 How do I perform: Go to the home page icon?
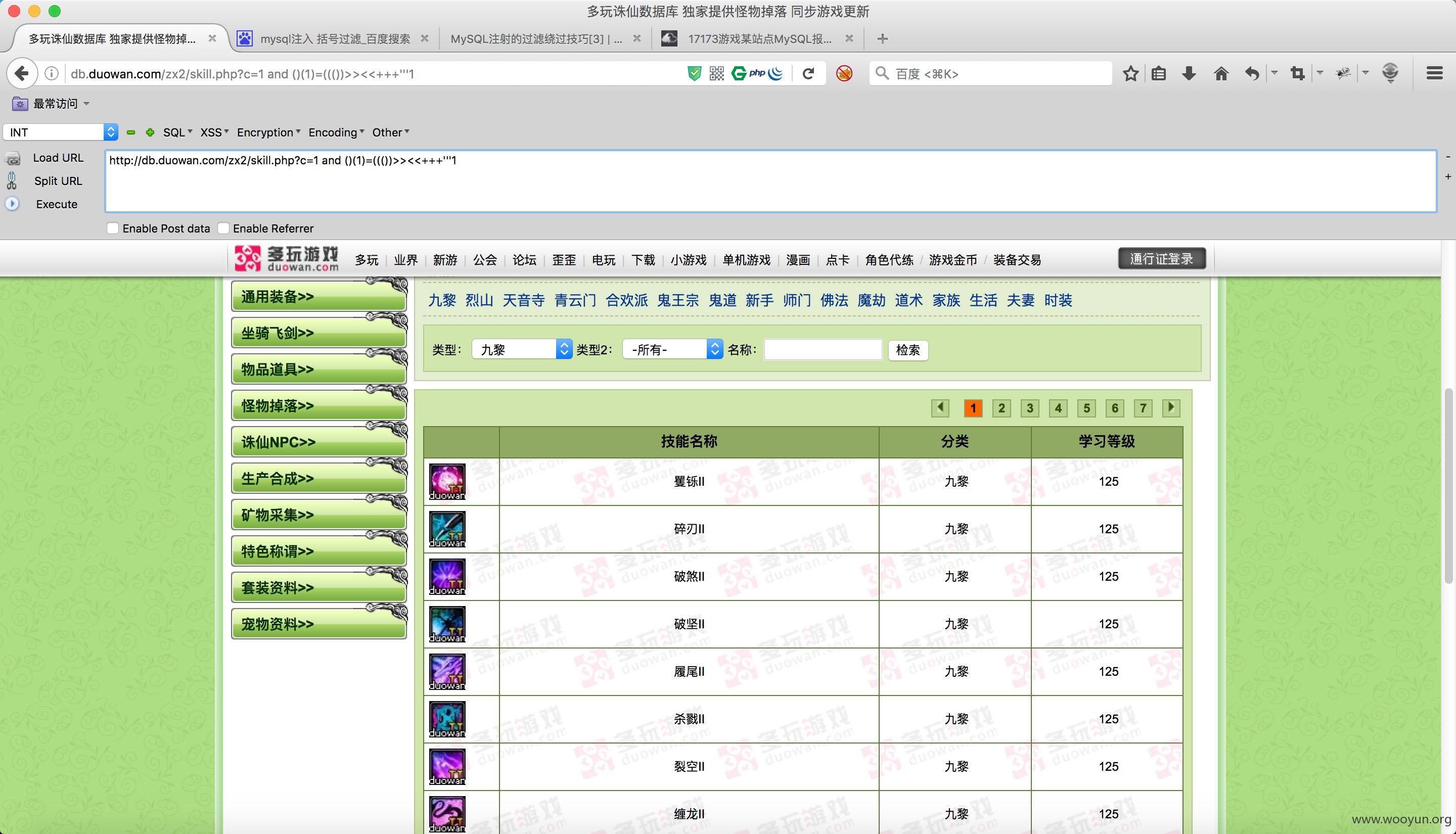click(x=1220, y=73)
